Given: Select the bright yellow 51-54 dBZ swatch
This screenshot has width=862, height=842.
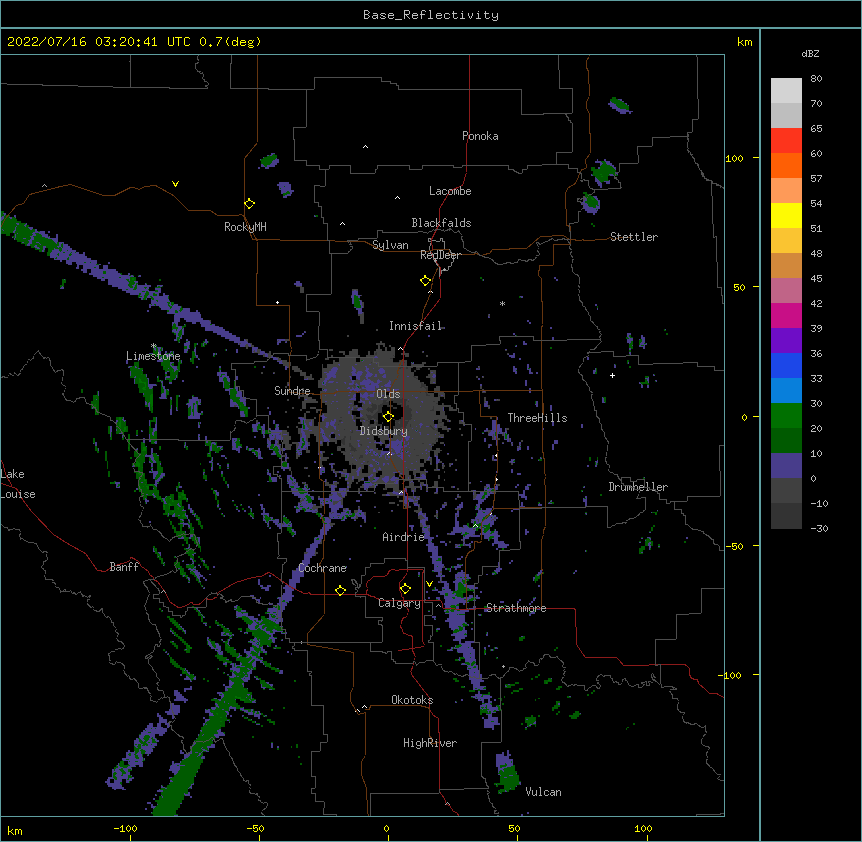Looking at the screenshot, I should click(786, 215).
